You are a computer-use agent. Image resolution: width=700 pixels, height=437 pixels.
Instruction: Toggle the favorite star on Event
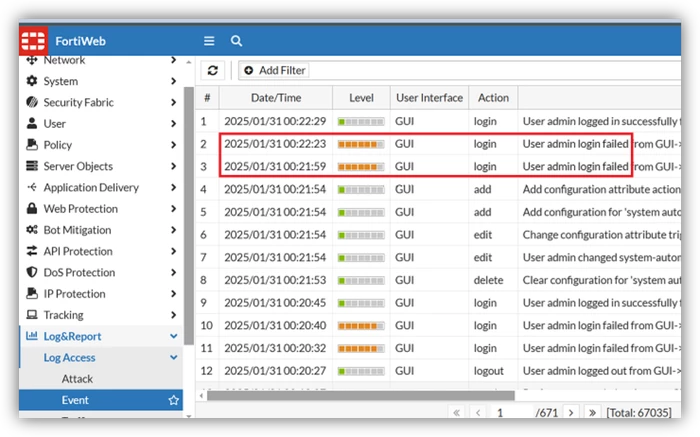[174, 400]
